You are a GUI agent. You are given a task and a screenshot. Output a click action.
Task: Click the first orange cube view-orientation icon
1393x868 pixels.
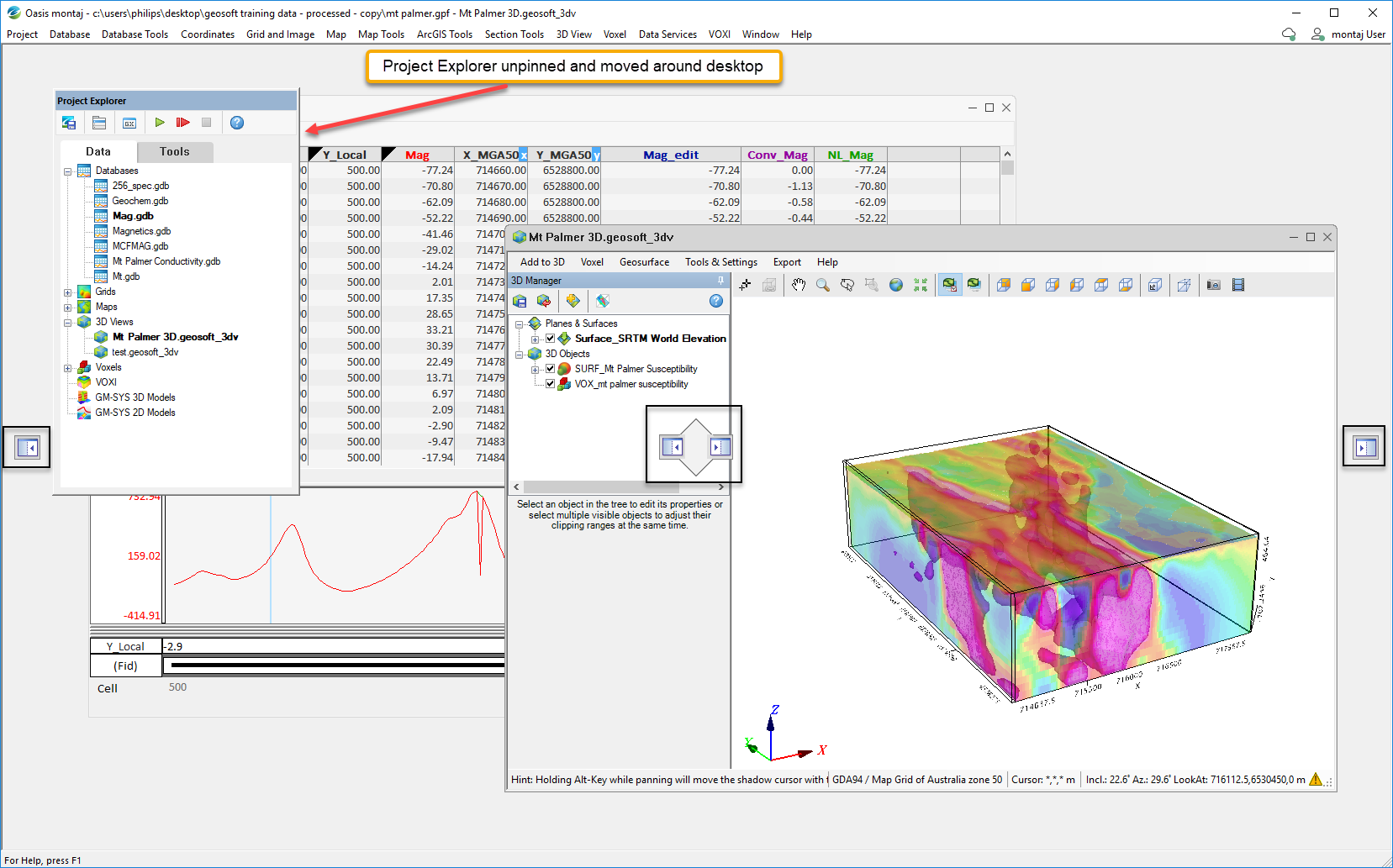(x=1004, y=285)
